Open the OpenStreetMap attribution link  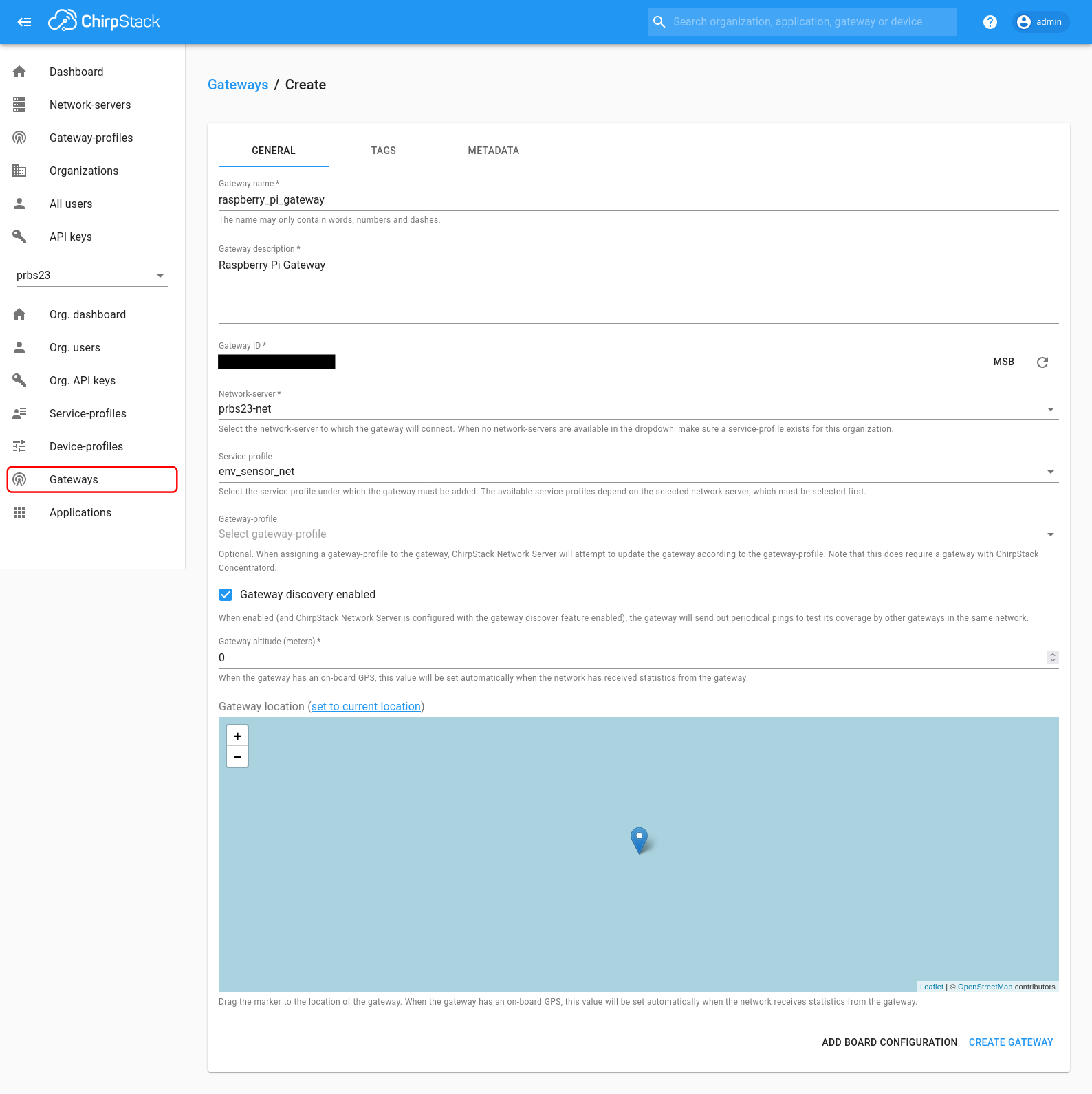[x=985, y=987]
